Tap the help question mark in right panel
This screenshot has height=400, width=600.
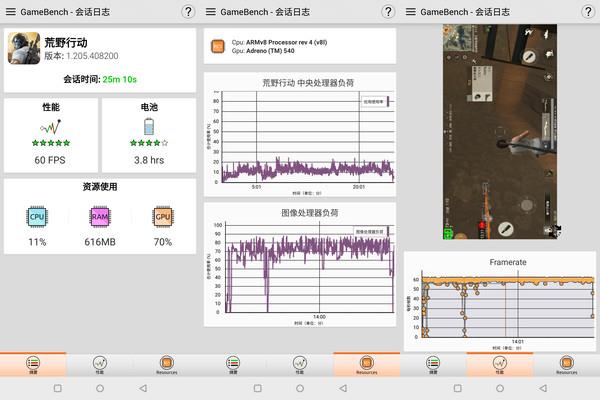pos(588,12)
